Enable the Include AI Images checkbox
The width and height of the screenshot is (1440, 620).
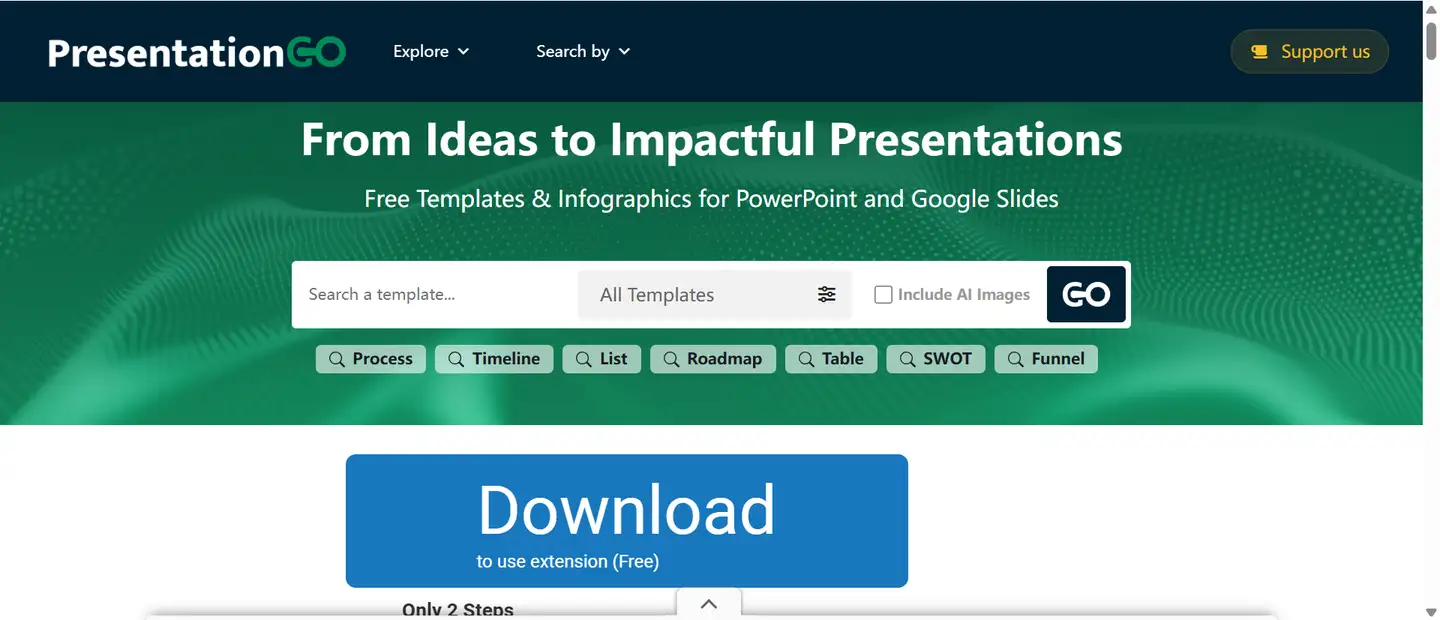tap(883, 294)
